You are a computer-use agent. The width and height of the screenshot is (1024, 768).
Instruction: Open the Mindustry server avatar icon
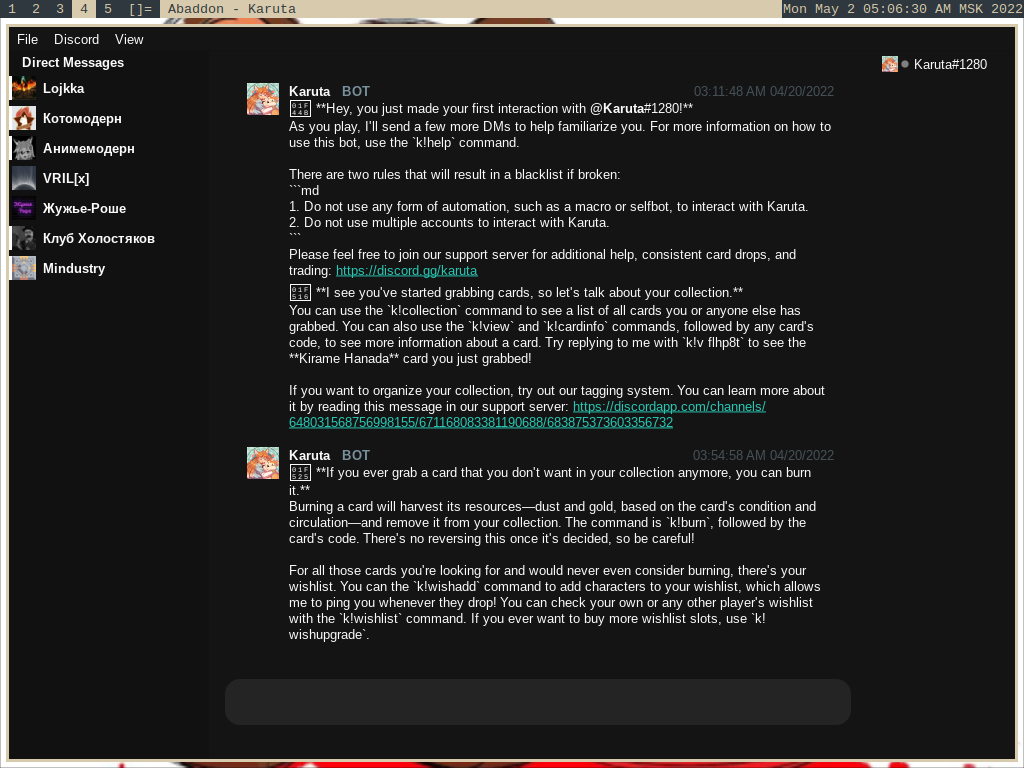(x=24, y=268)
